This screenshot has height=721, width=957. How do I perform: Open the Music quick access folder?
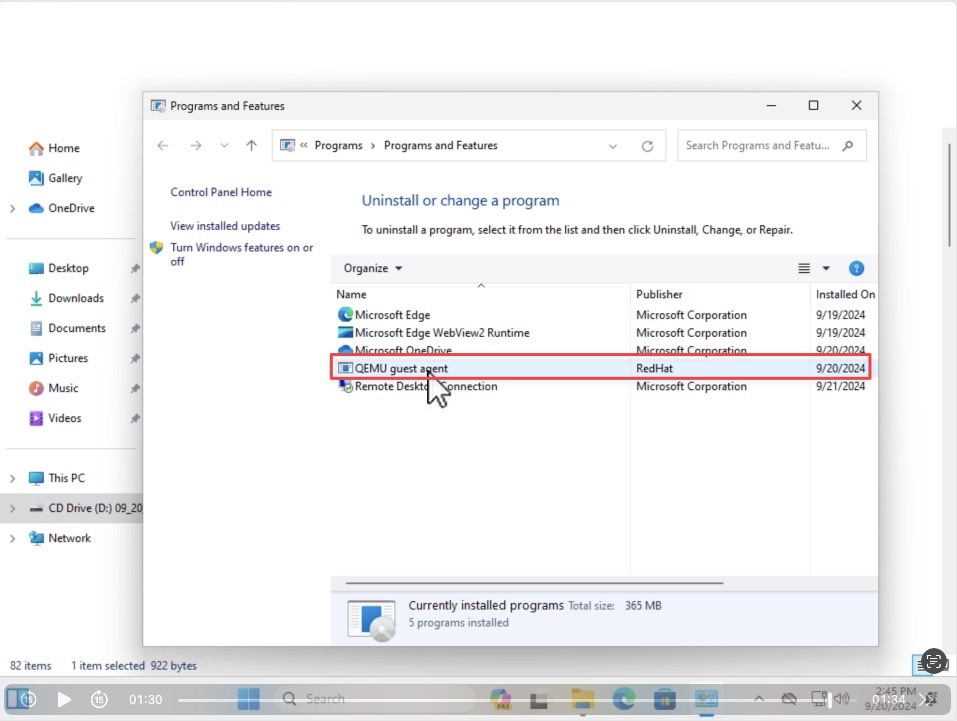[x=54, y=388]
